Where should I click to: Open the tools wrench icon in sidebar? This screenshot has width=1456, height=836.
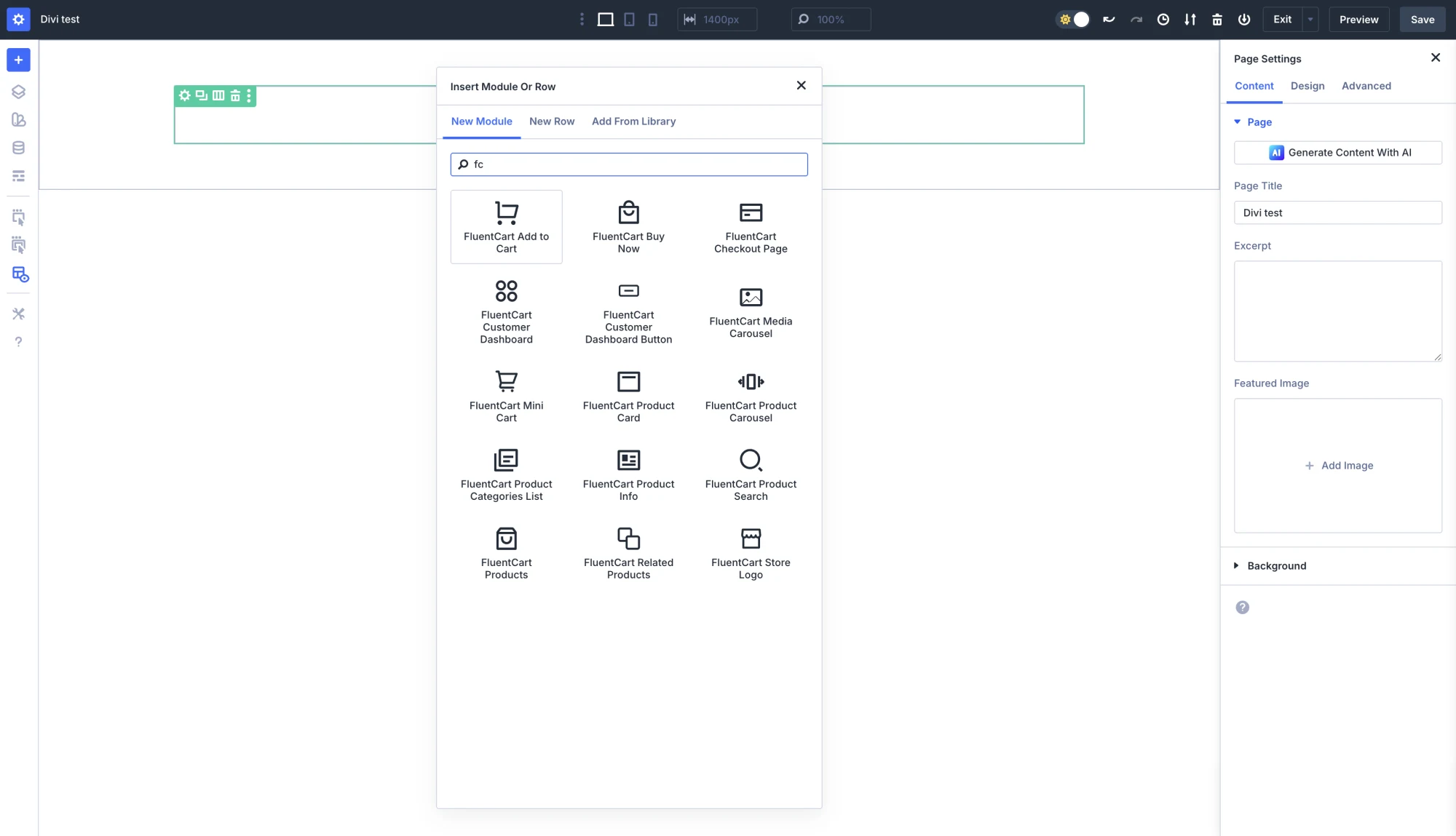[x=18, y=314]
